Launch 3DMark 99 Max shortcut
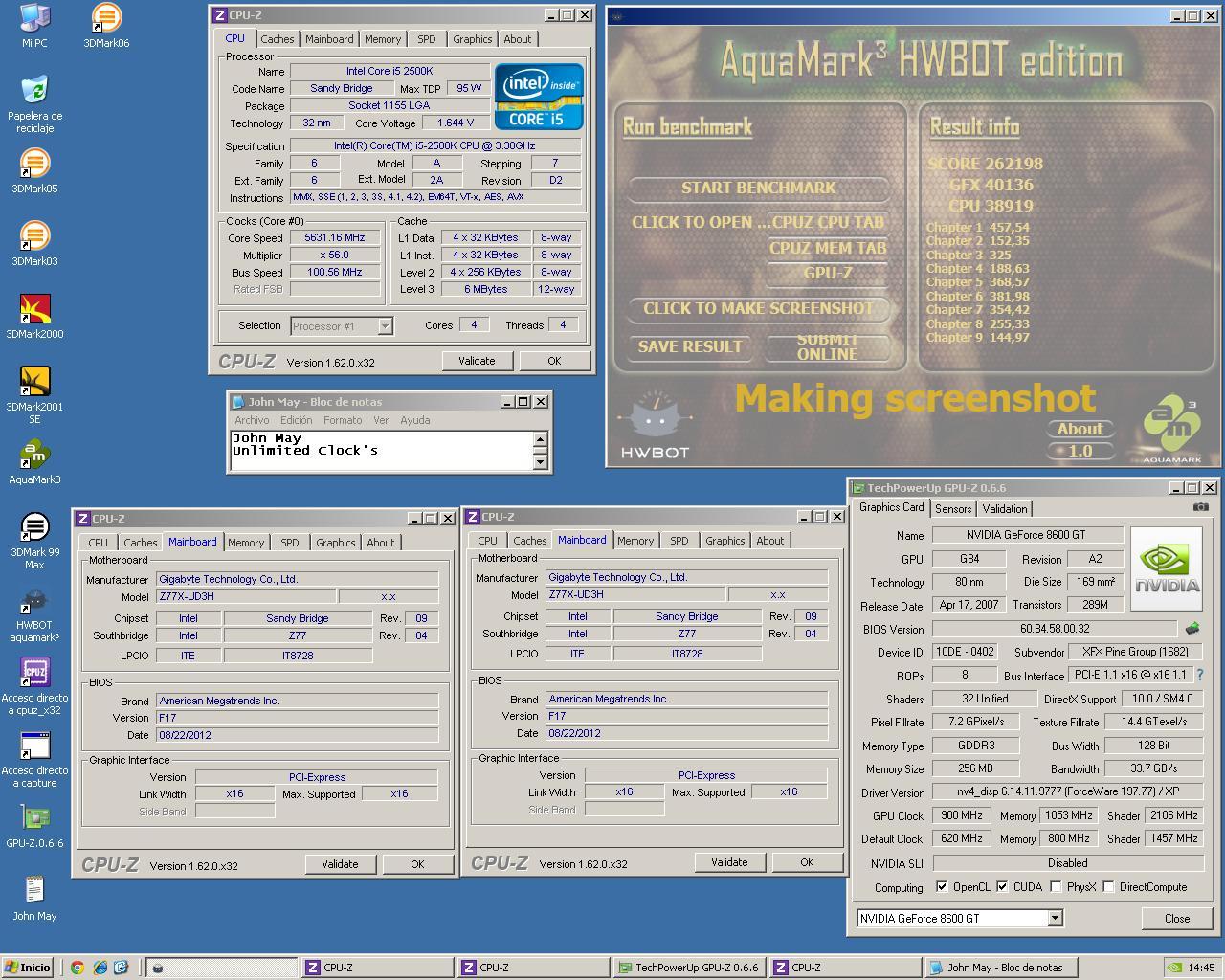Image resolution: width=1225 pixels, height=980 pixels. tap(34, 541)
